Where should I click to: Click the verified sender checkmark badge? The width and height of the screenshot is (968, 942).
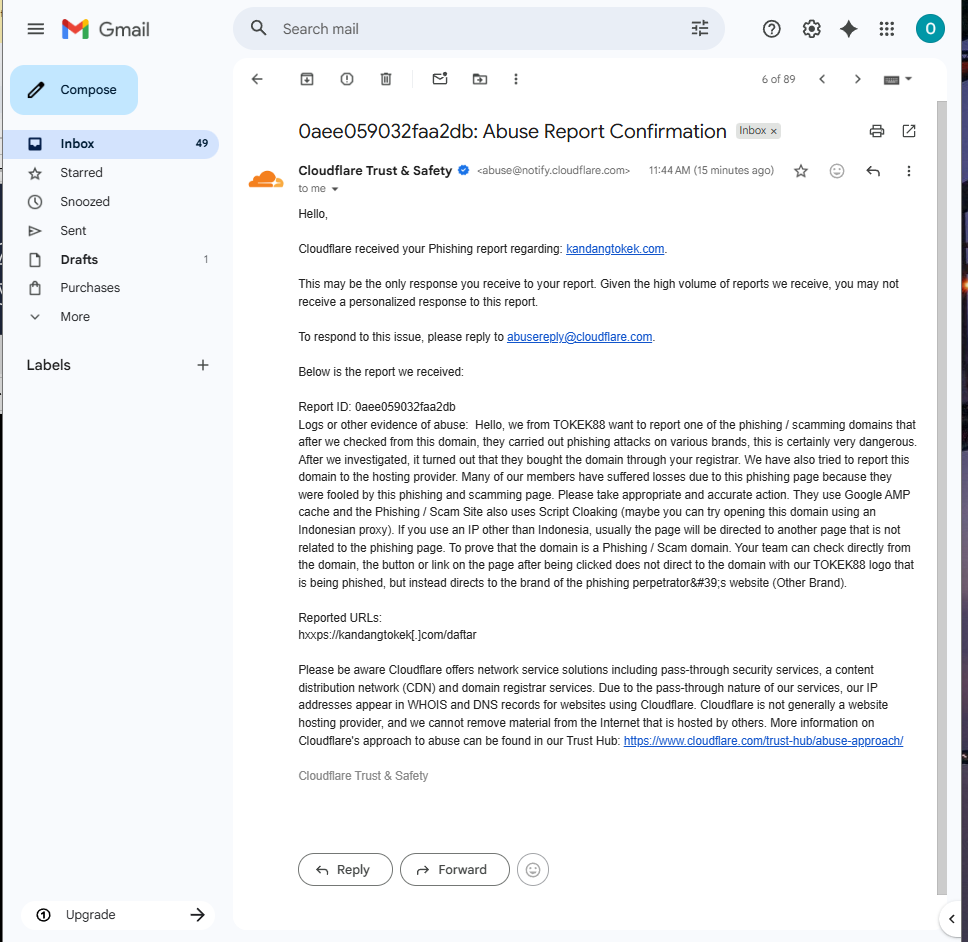click(x=464, y=170)
